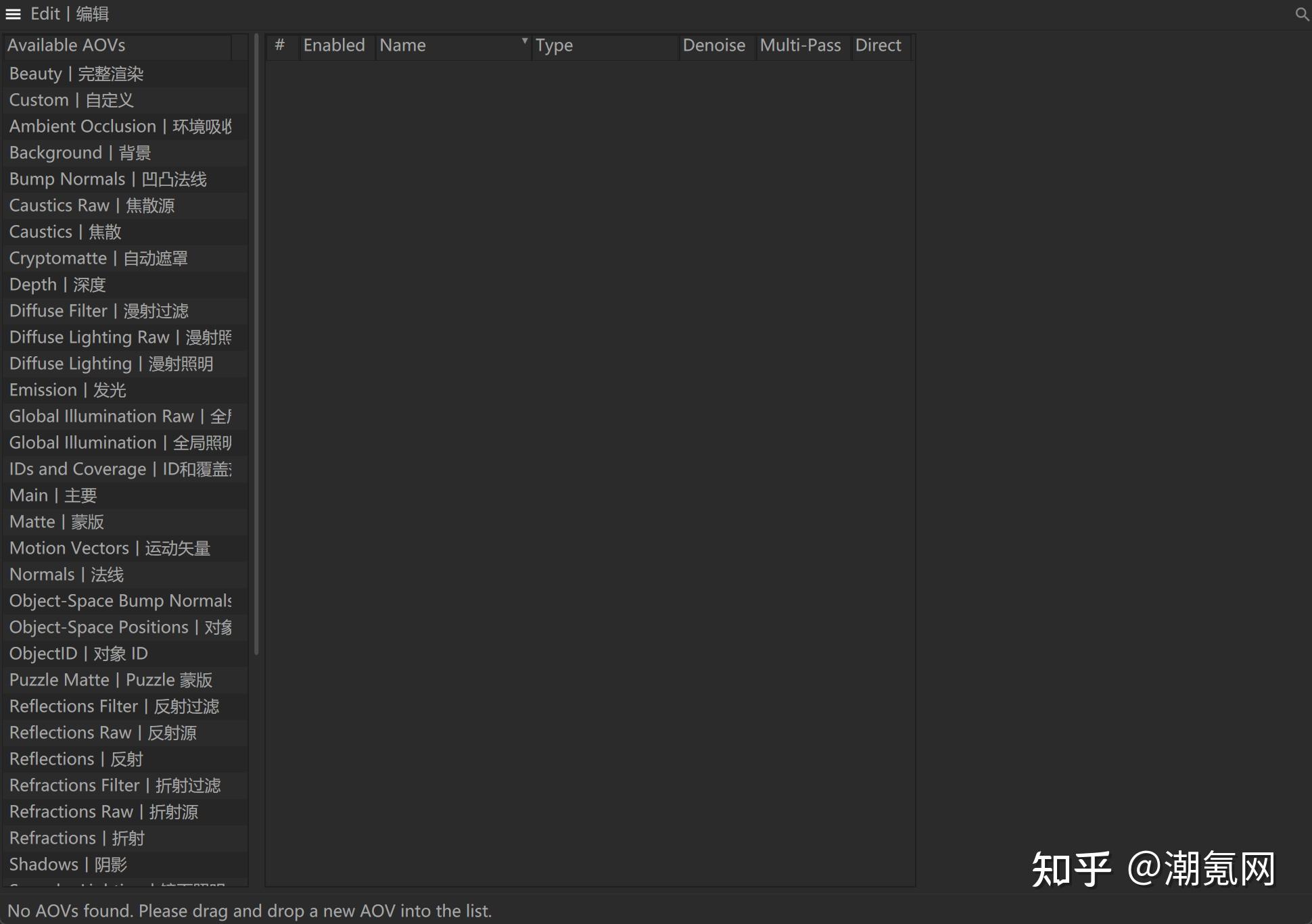1312x924 pixels.
Task: Click the Name column sort triangle
Action: 524,42
